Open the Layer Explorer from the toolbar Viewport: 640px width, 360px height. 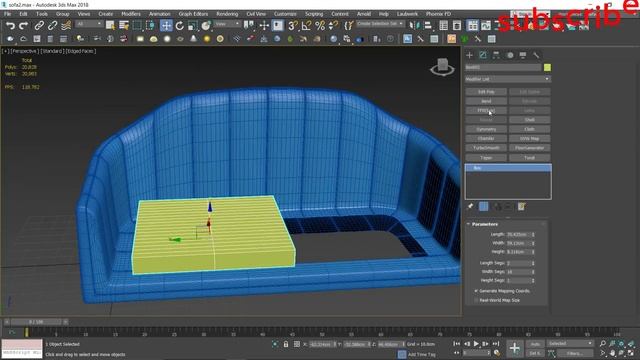click(x=457, y=26)
